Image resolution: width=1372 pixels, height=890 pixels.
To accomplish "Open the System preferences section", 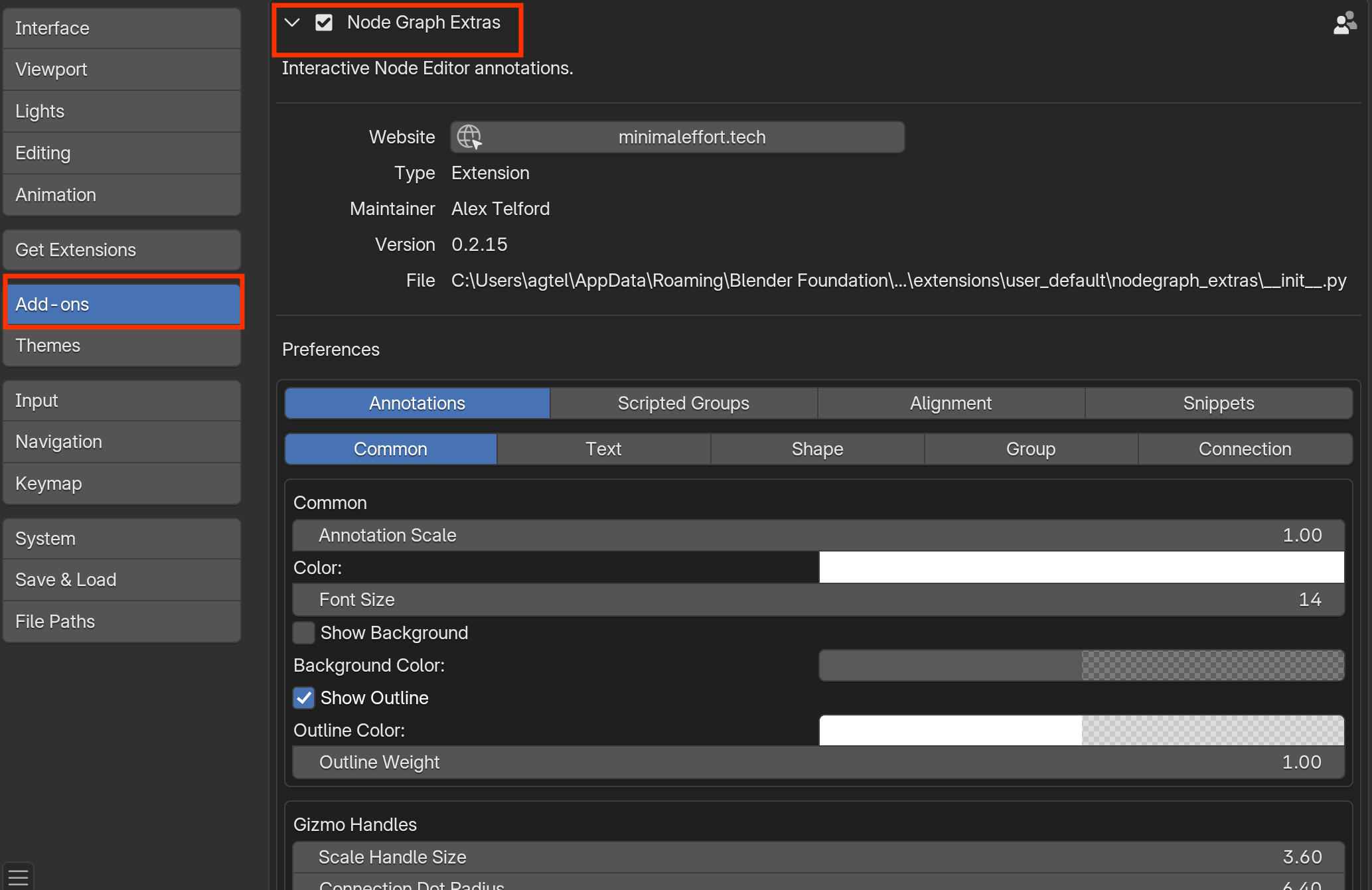I will (122, 539).
